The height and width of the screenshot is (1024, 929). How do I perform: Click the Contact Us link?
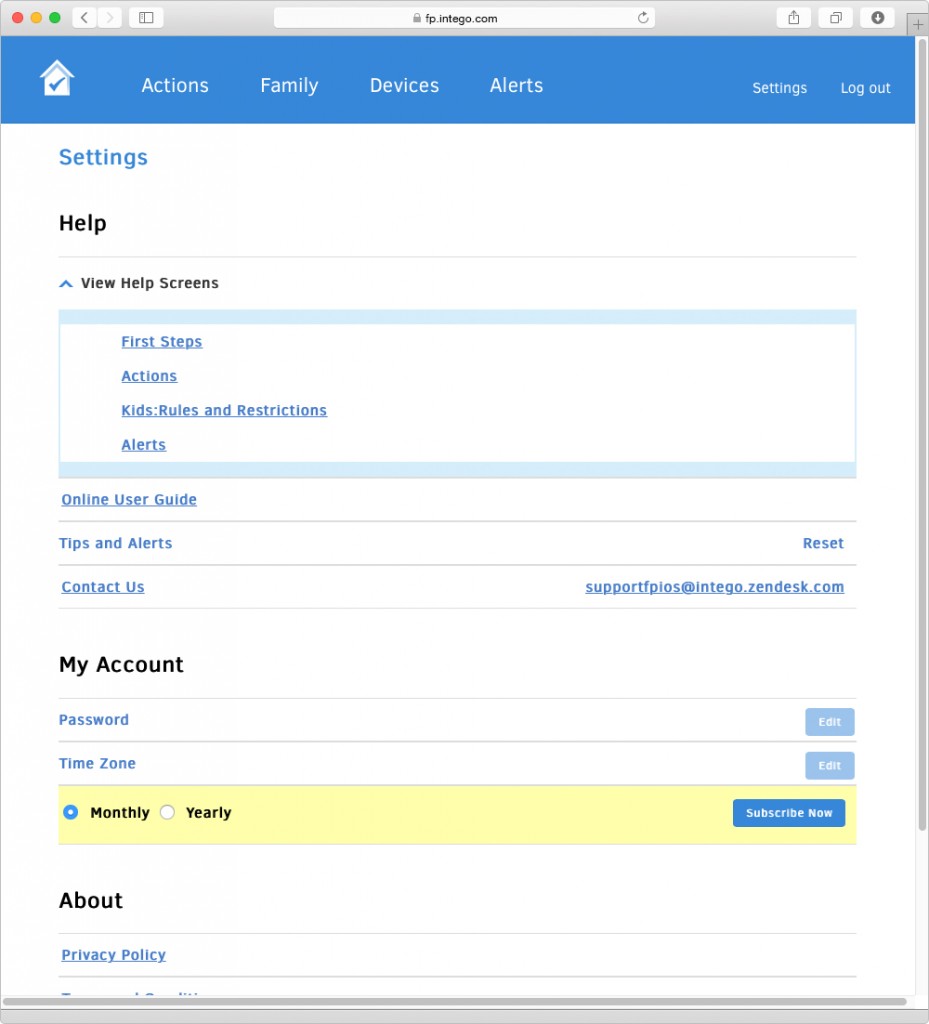pos(102,587)
